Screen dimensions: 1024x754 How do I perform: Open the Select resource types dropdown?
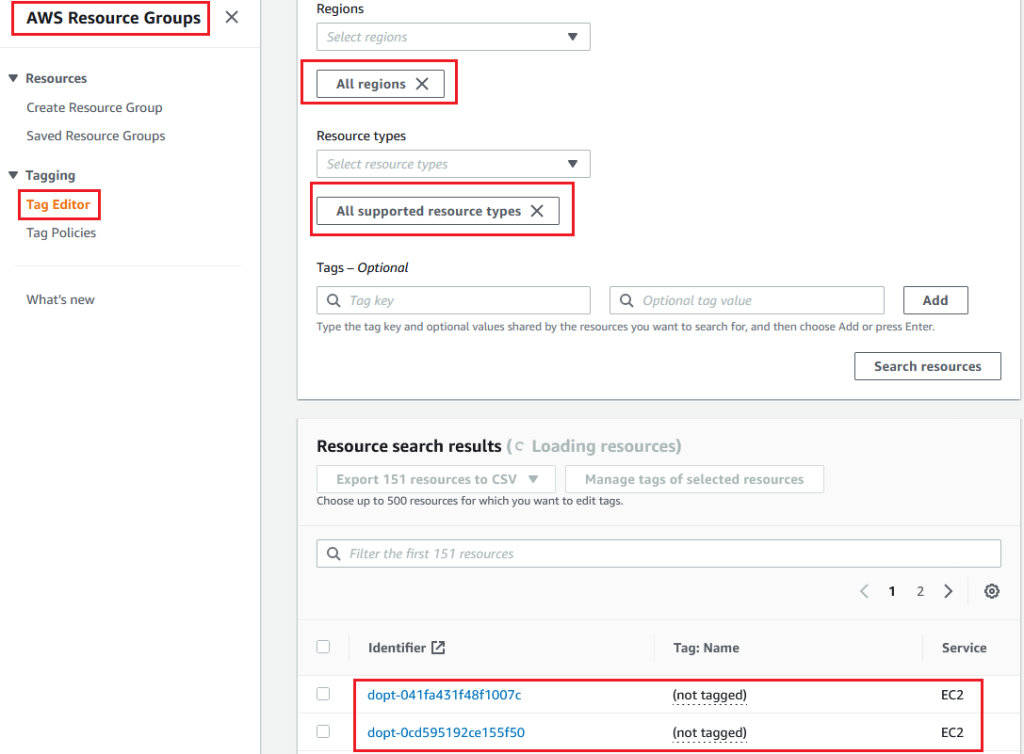coord(453,164)
